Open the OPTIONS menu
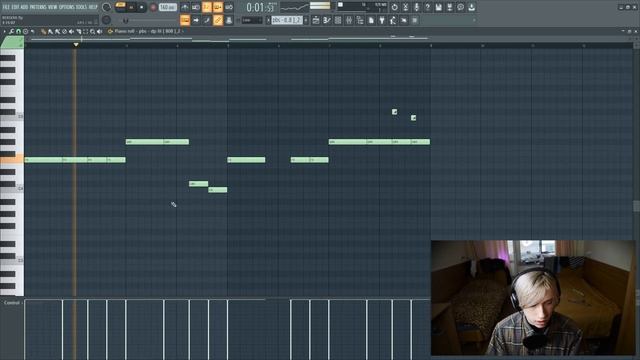The height and width of the screenshot is (360, 640). [67, 7]
